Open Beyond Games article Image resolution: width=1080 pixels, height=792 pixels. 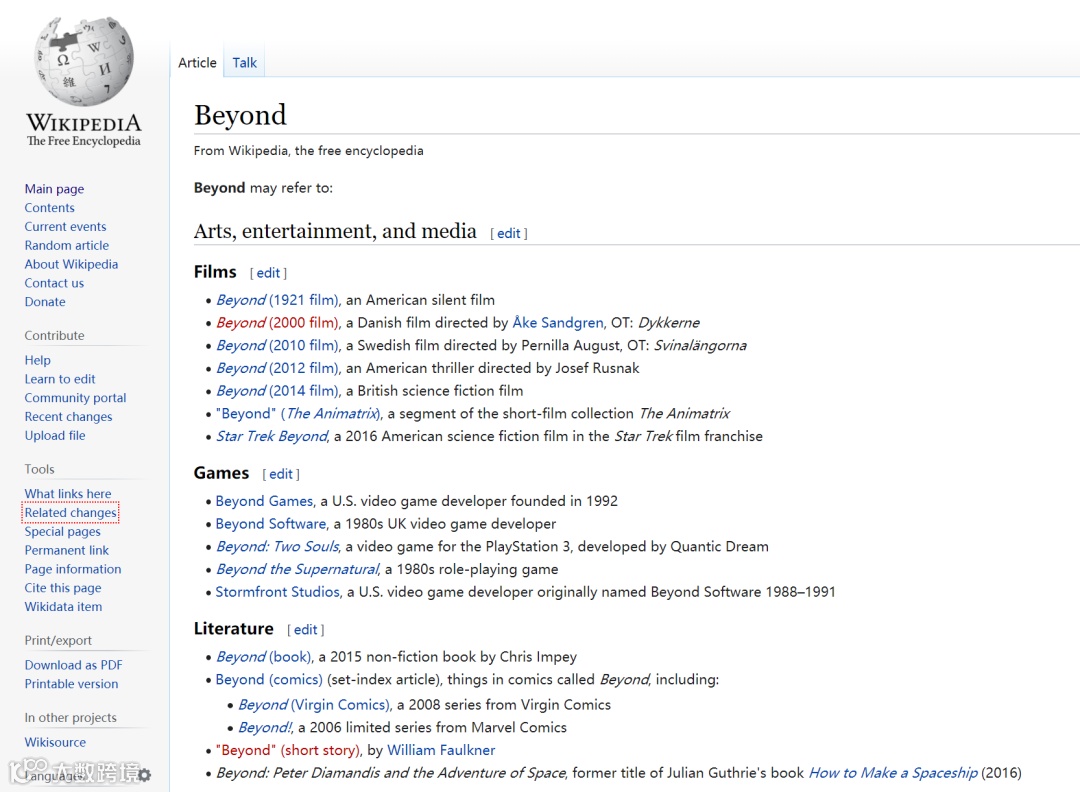coord(264,501)
